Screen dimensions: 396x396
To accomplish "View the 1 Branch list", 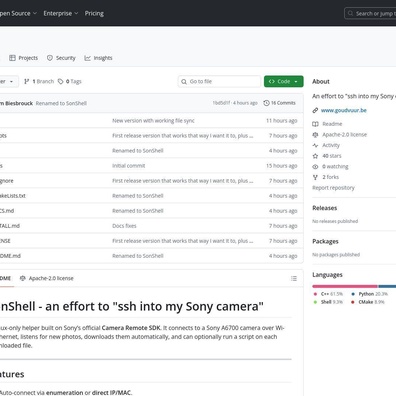I will pyautogui.click(x=39, y=81).
